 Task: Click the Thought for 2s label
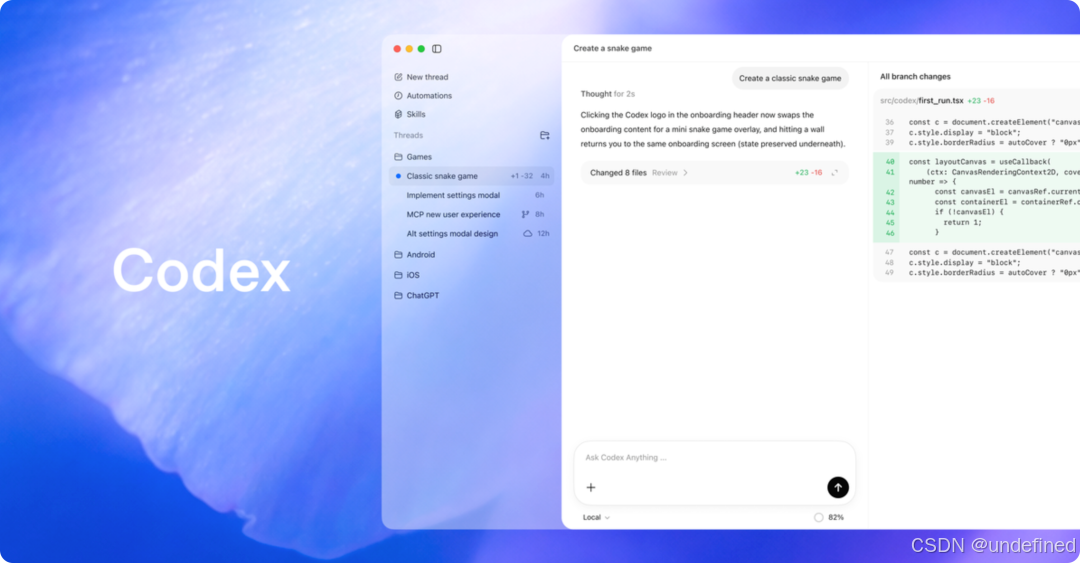608,94
